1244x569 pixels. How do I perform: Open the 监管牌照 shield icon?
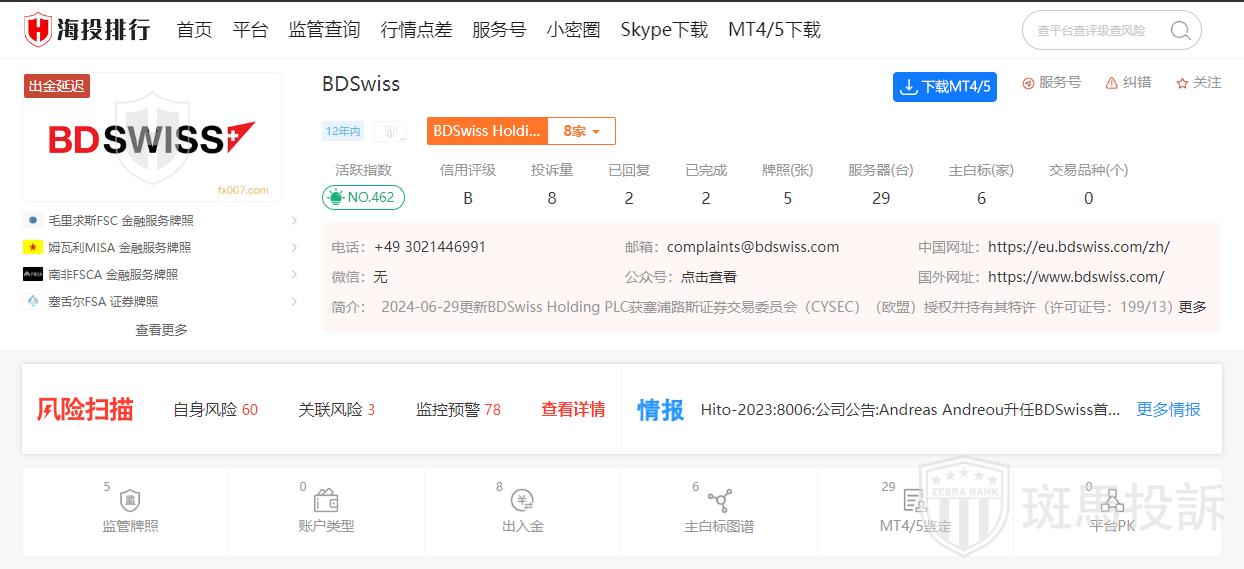point(130,501)
